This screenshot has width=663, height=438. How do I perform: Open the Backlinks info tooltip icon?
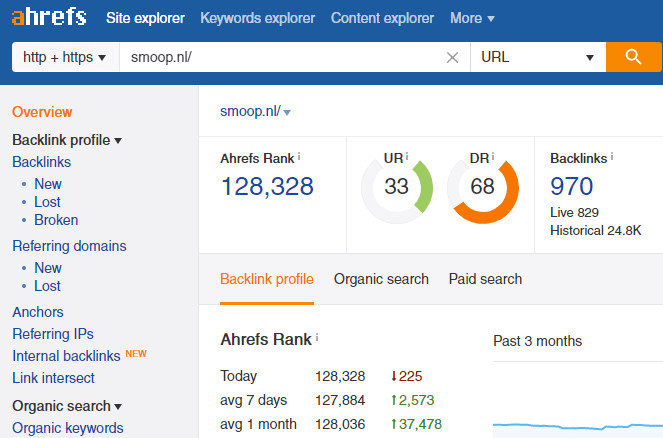pos(611,157)
